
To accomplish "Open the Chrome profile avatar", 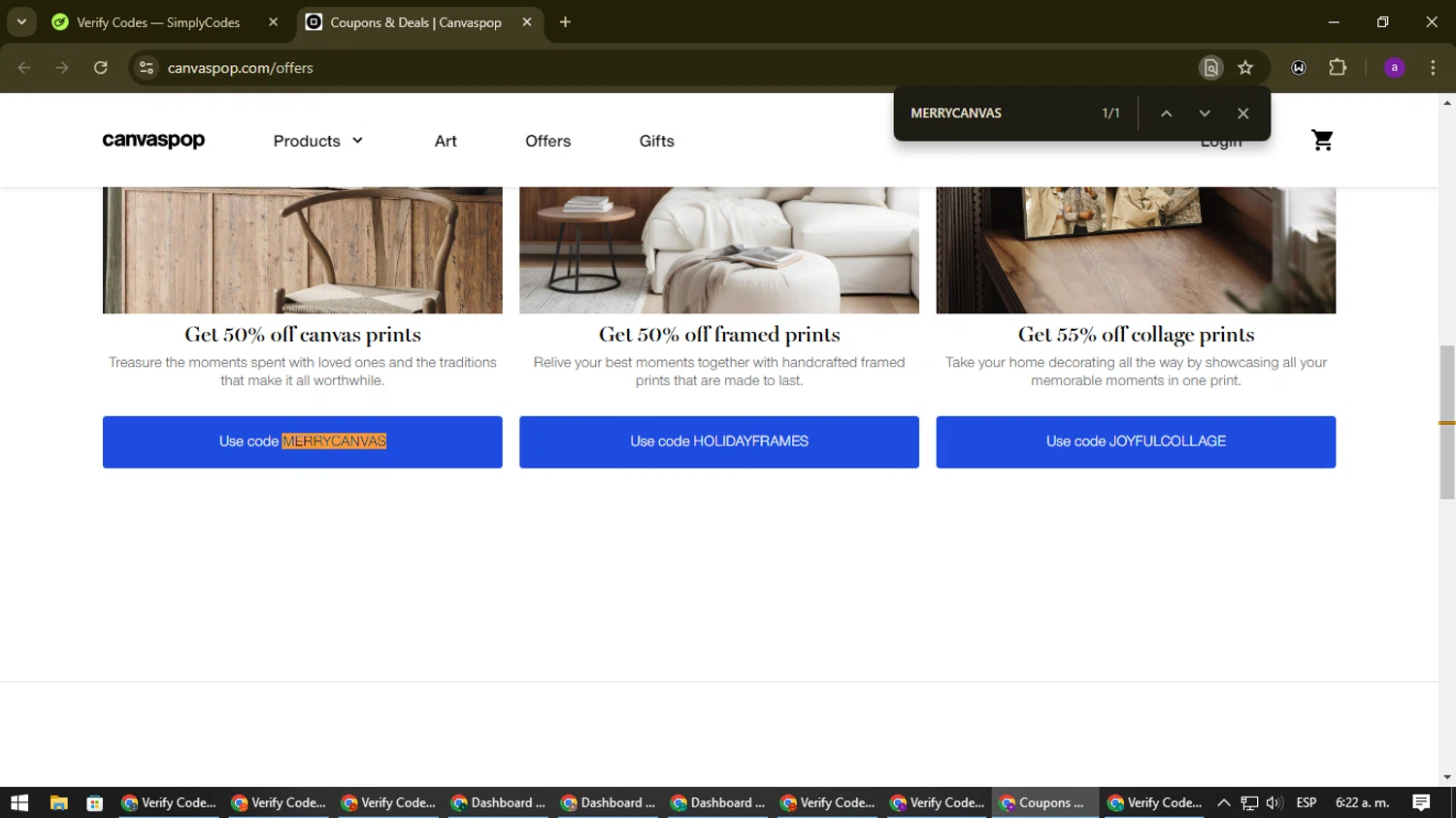I will click(1394, 68).
